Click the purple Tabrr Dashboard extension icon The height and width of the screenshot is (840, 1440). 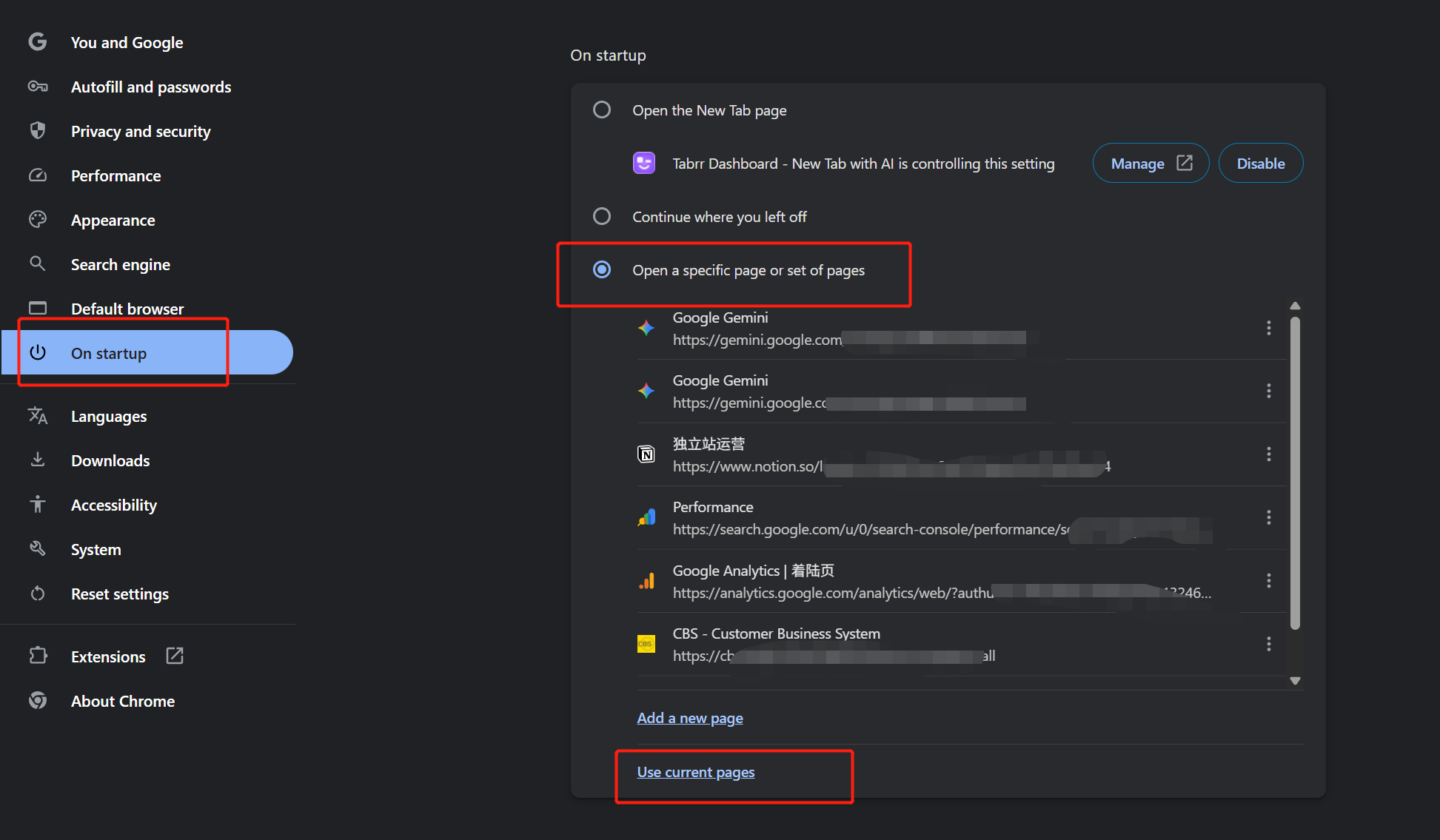644,163
